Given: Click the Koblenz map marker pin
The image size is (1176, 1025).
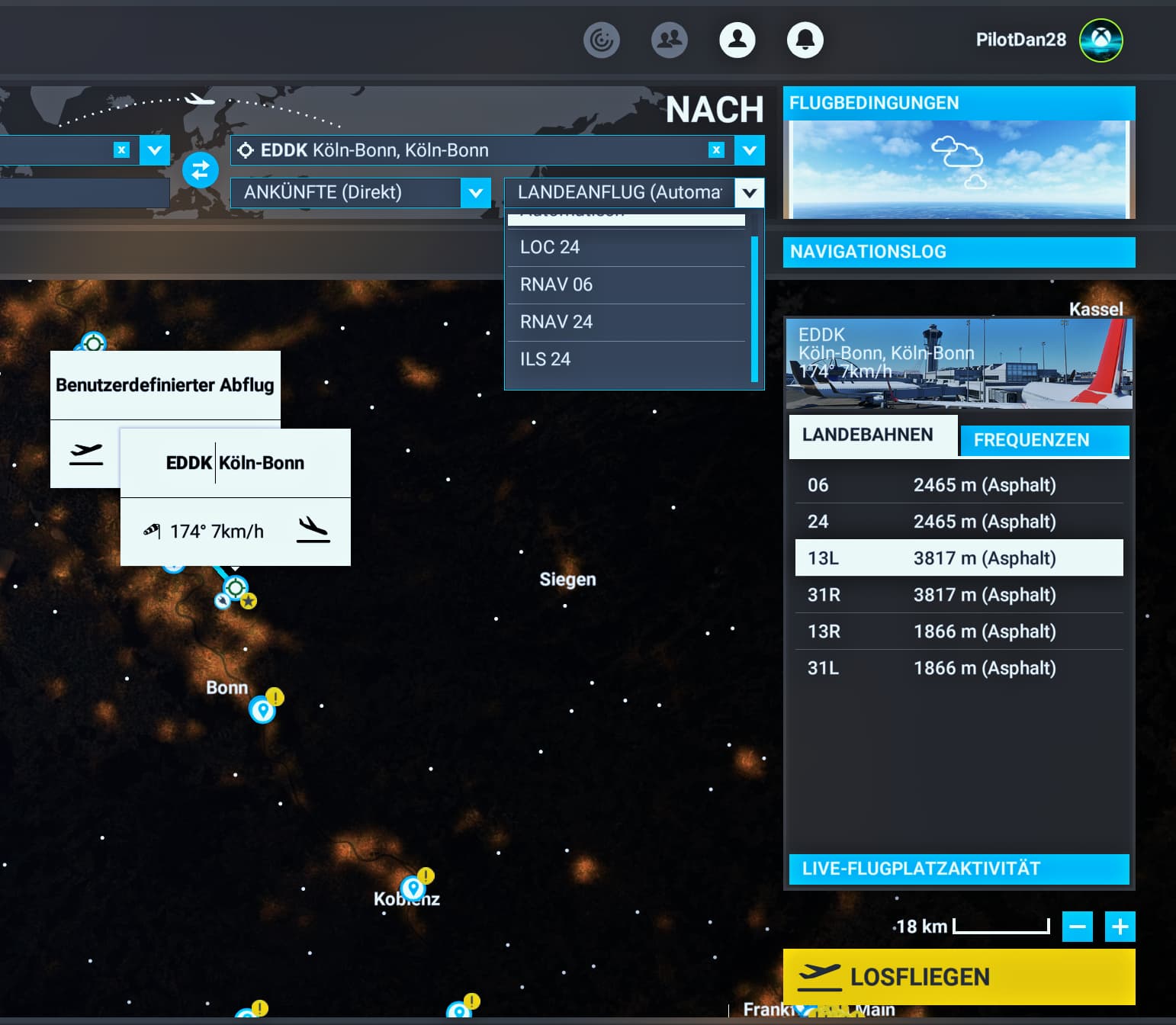Looking at the screenshot, I should (413, 888).
